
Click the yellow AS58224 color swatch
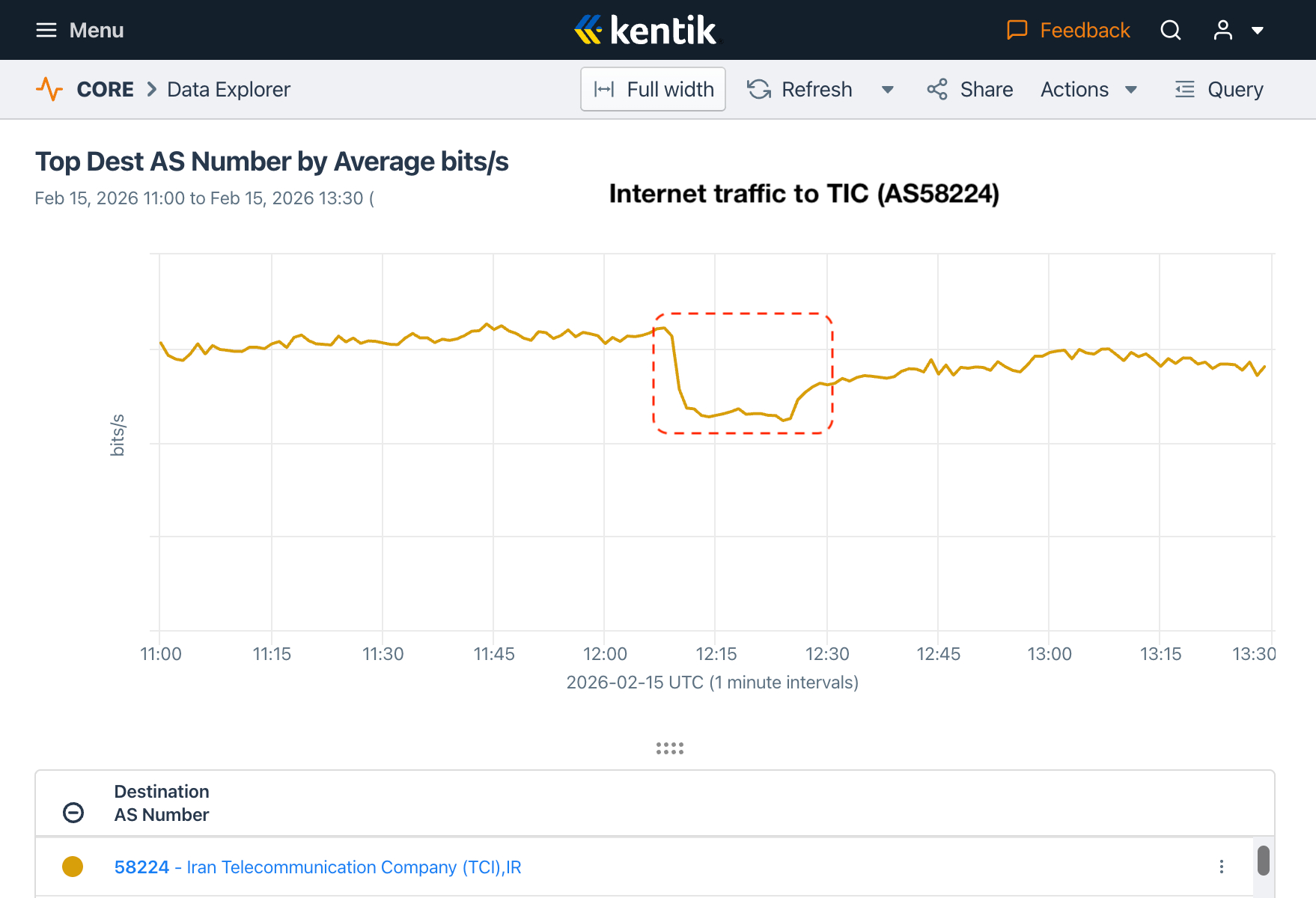[73, 867]
